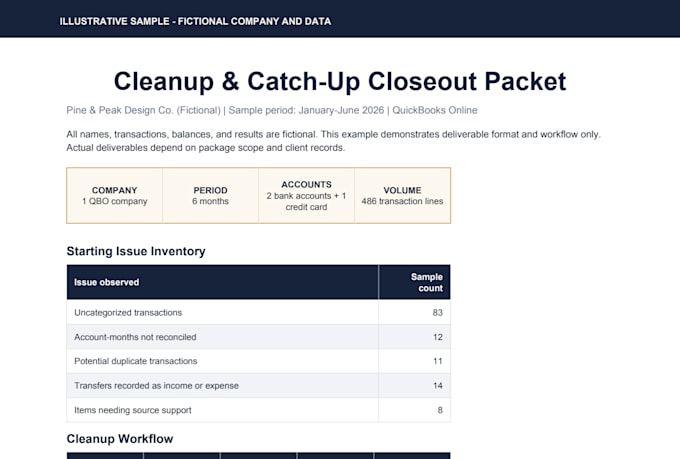Screen dimensions: 680x459
Task: Select the 'Items needing source support' row label
Action: pos(133,410)
